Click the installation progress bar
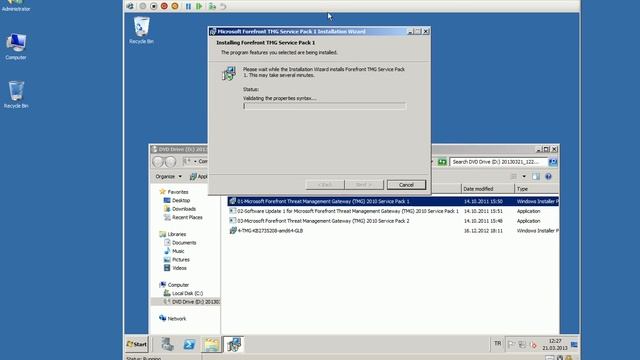640x360 pixels. pyautogui.click(x=324, y=106)
